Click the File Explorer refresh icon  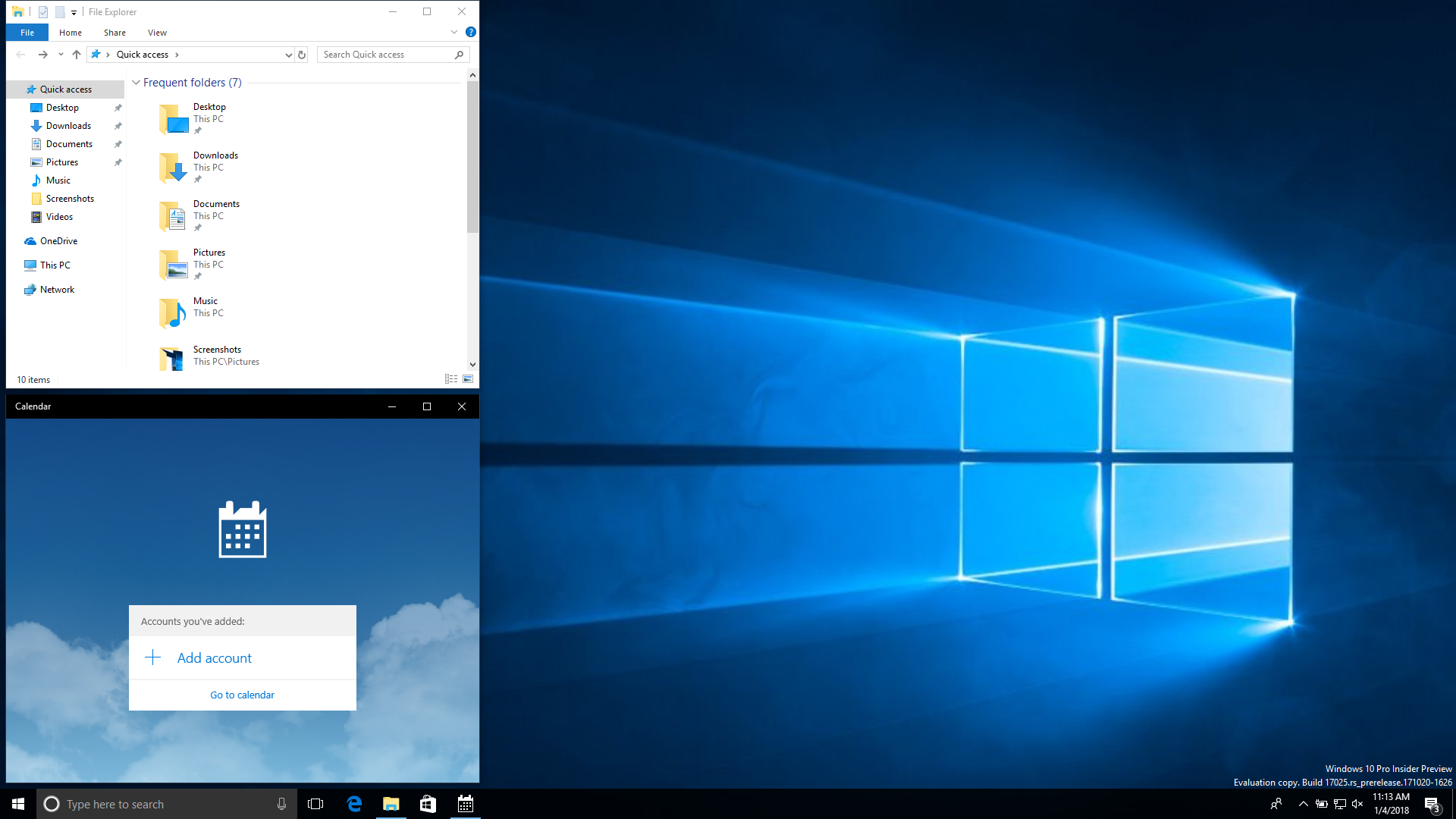coord(302,55)
